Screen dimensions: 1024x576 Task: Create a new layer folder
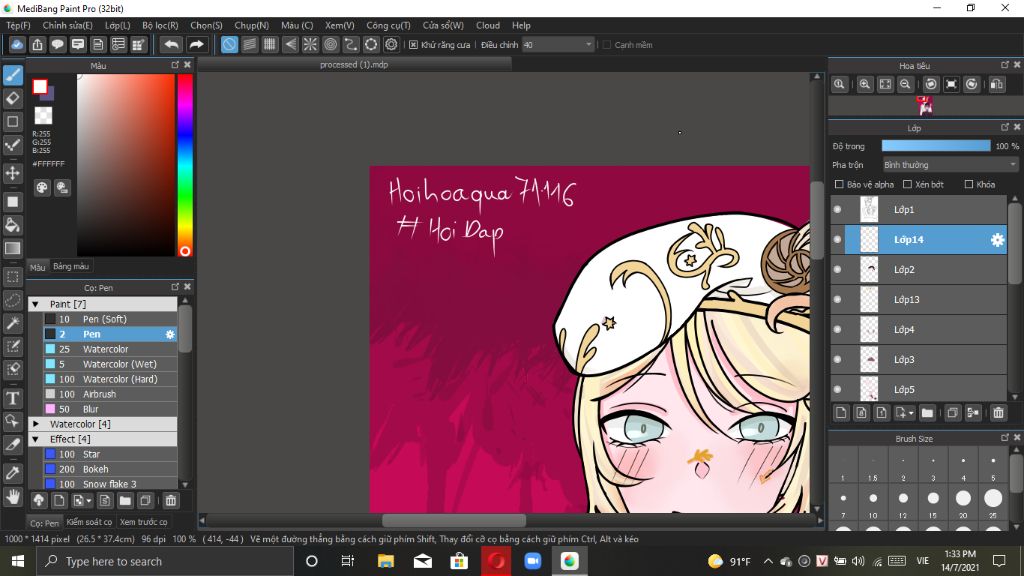pyautogui.click(x=927, y=413)
